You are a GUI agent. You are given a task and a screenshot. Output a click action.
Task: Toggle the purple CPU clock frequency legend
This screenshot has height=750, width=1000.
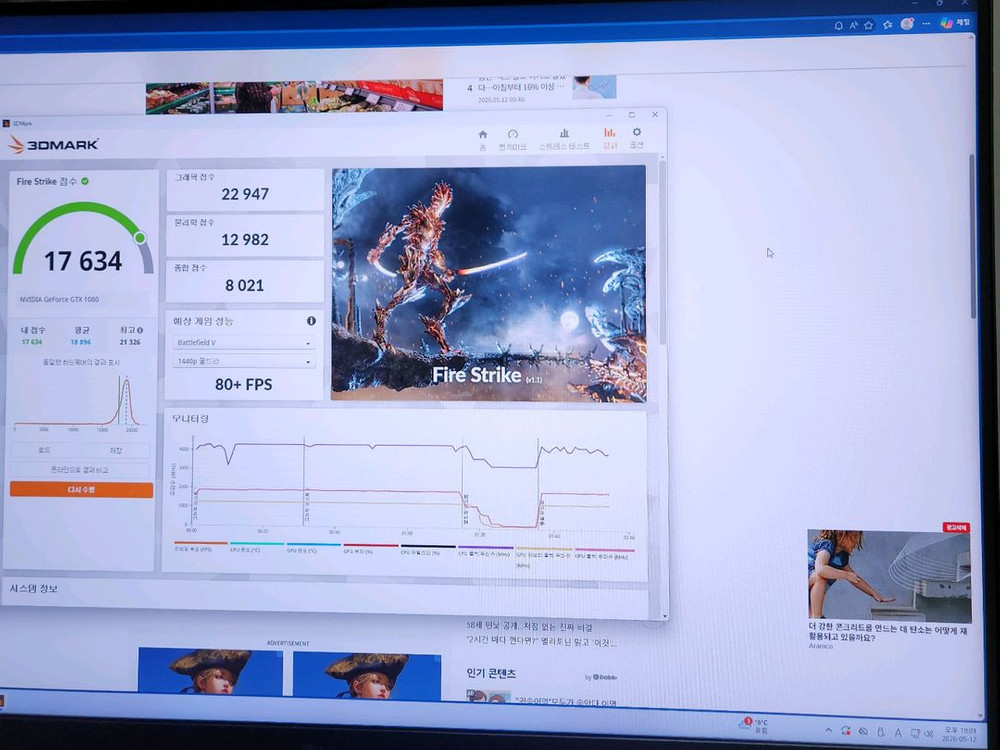point(485,551)
